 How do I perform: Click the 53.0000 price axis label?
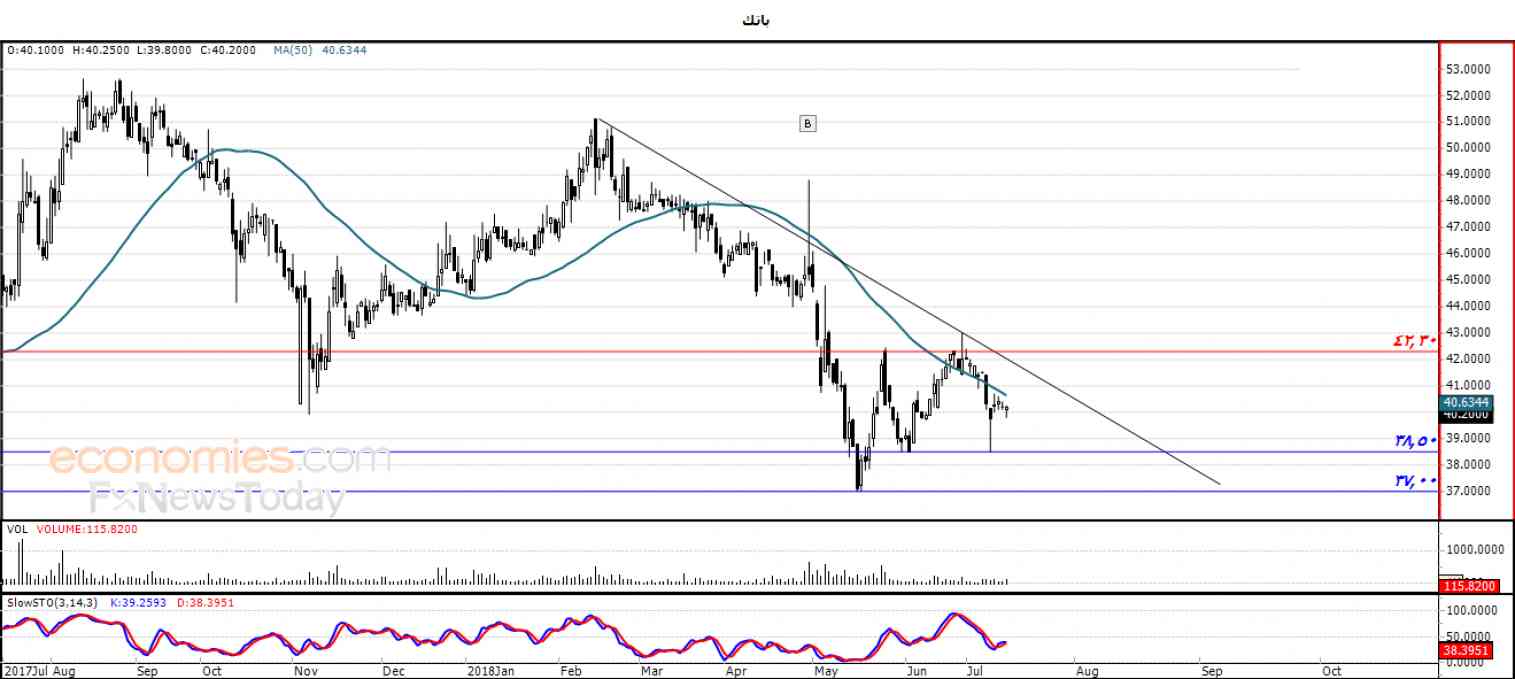(x=1468, y=69)
